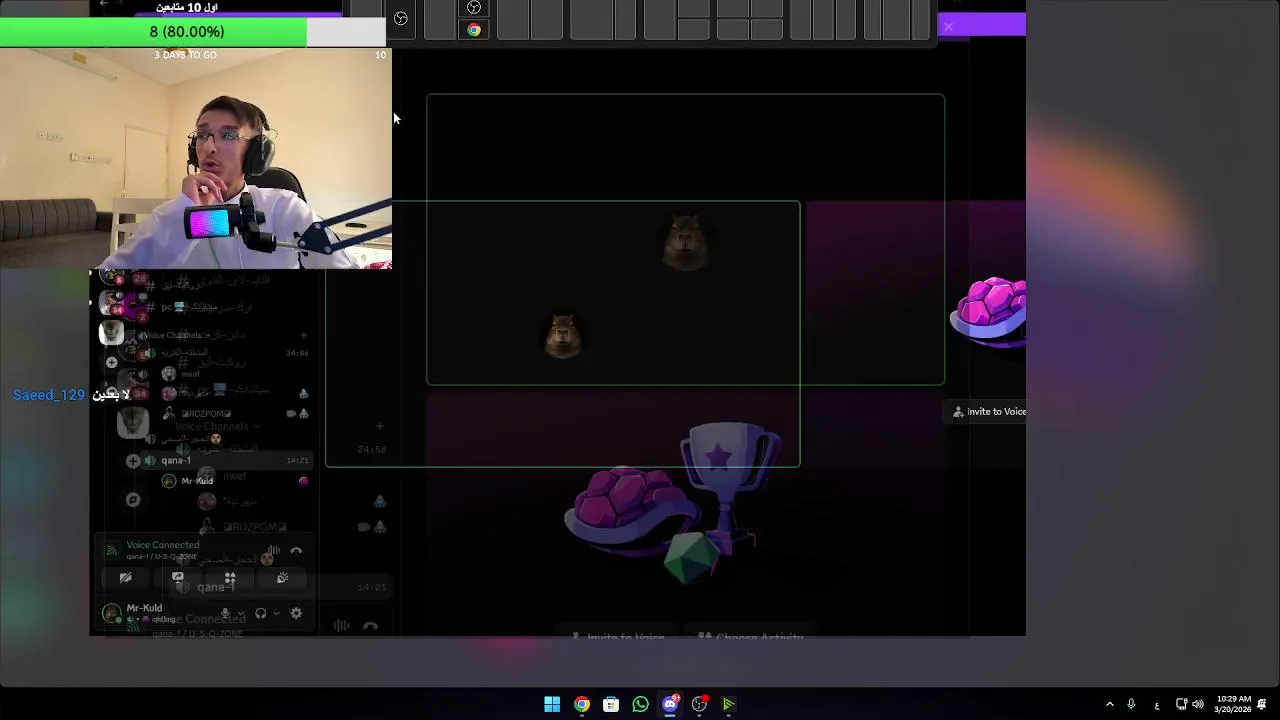The image size is (1280, 720).
Task: Expand the hidden system tray icons
Action: tap(1109, 704)
